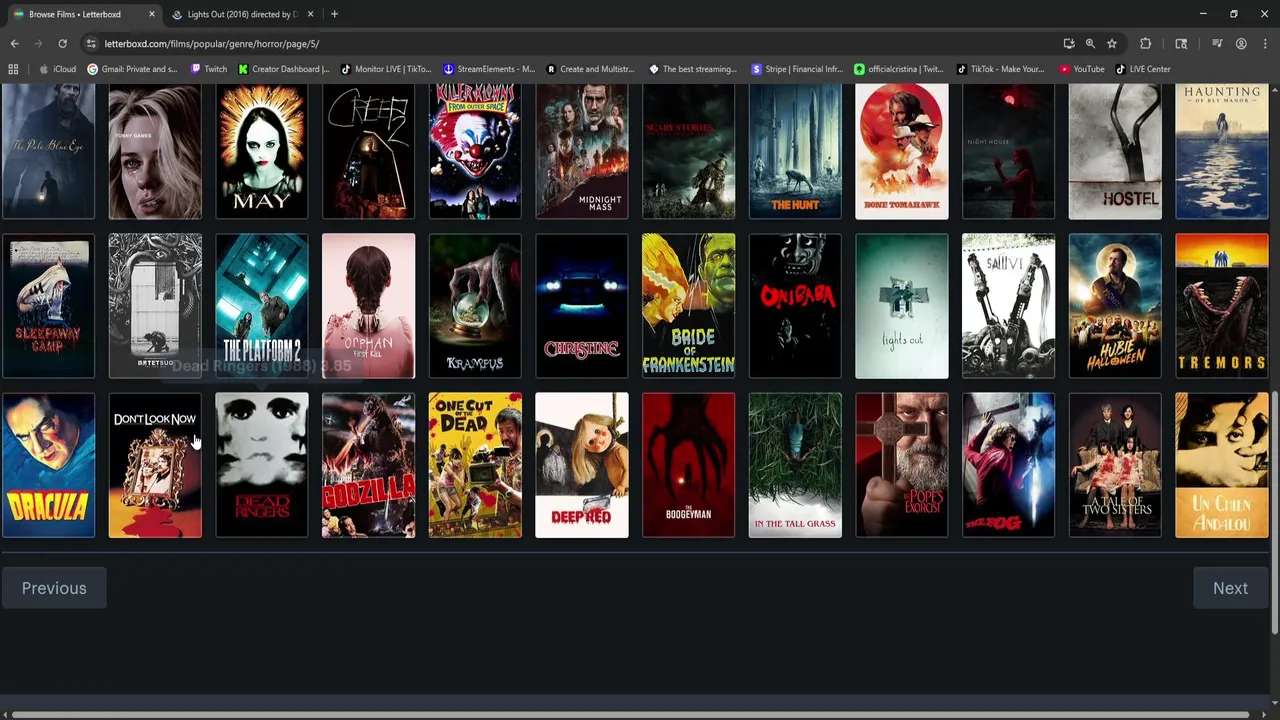Open the Christine poster
This screenshot has height=720, width=1280.
click(x=582, y=306)
